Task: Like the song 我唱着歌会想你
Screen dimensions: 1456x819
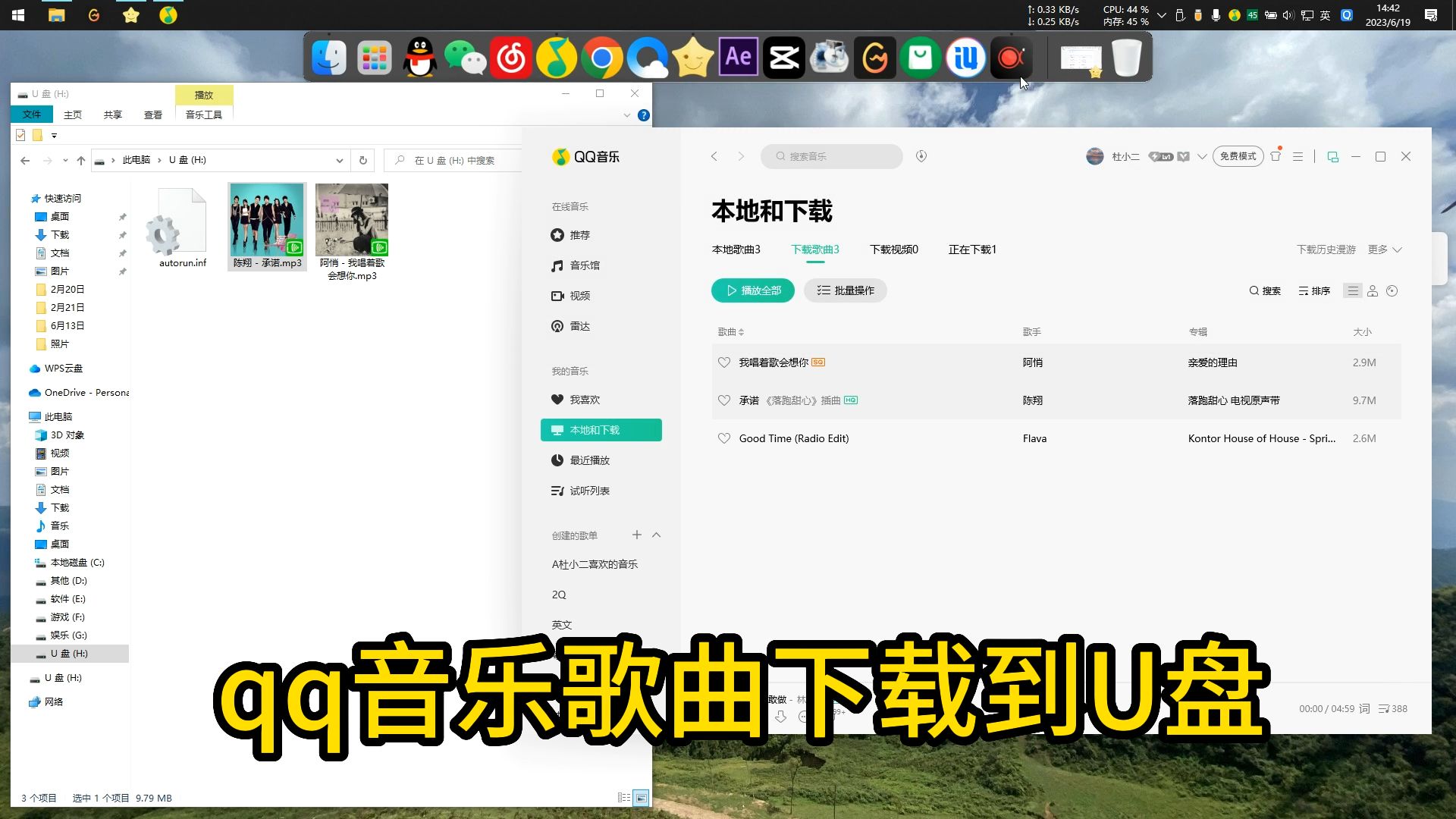Action: click(x=724, y=362)
